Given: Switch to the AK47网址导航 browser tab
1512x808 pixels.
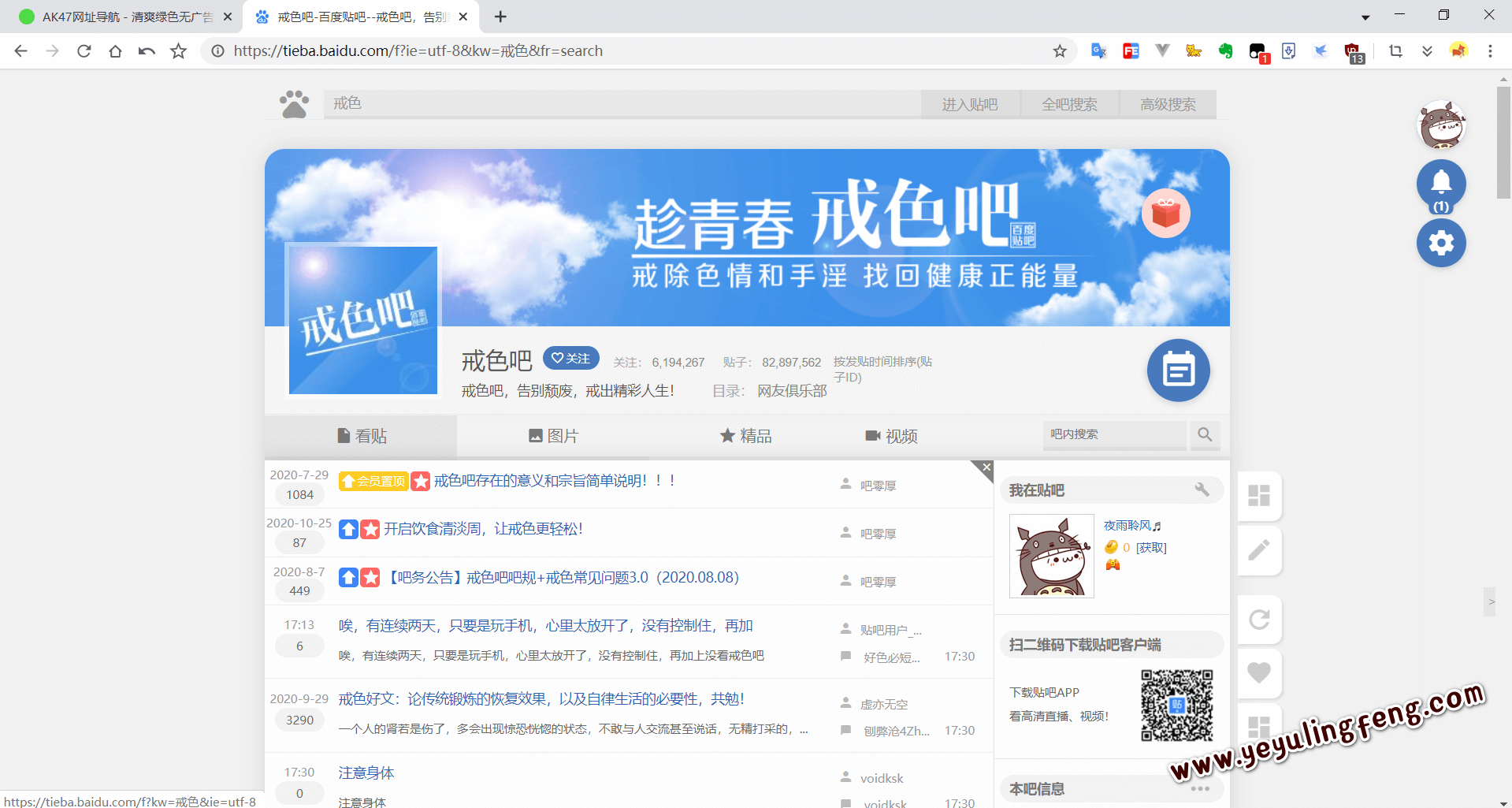Looking at the screenshot, I should (126, 17).
